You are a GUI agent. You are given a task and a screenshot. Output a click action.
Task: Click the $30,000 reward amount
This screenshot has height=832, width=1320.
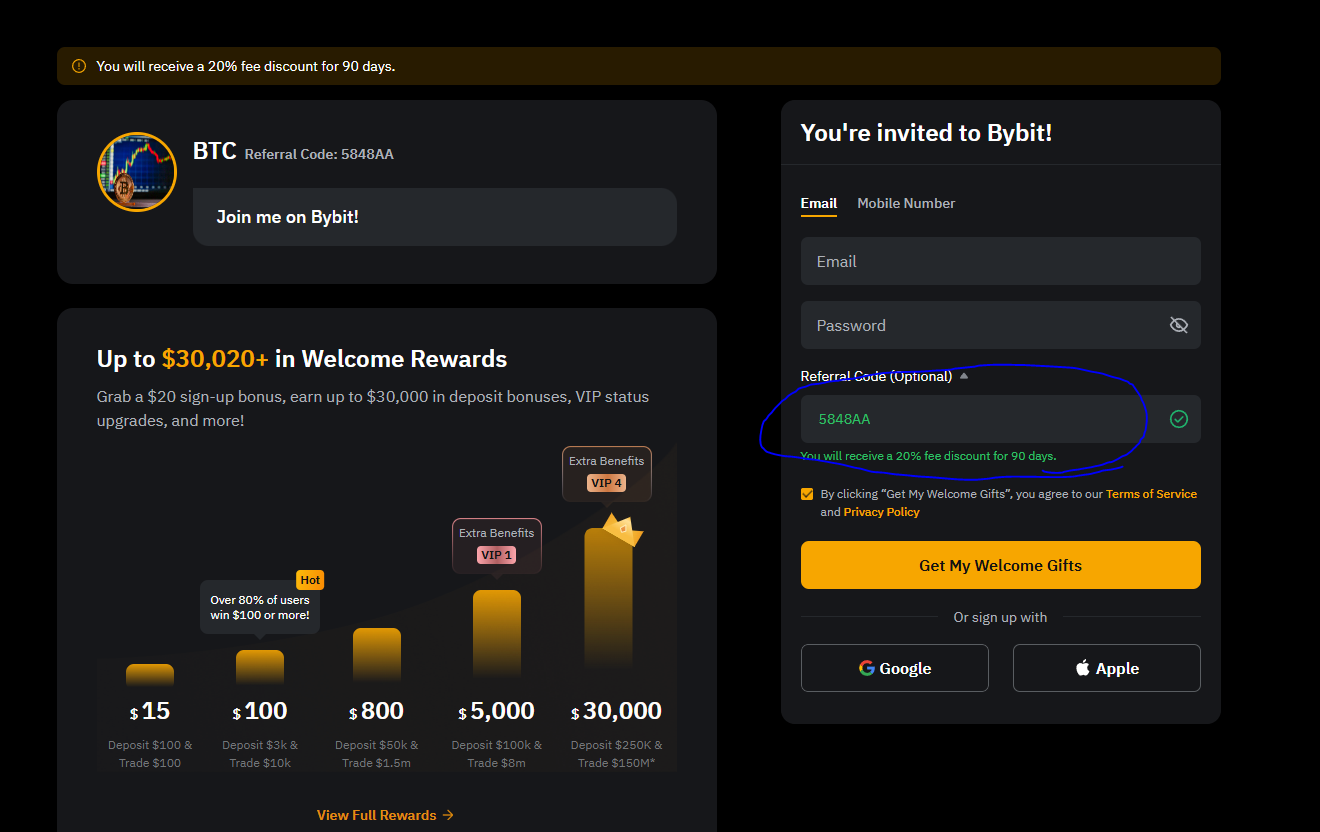616,711
